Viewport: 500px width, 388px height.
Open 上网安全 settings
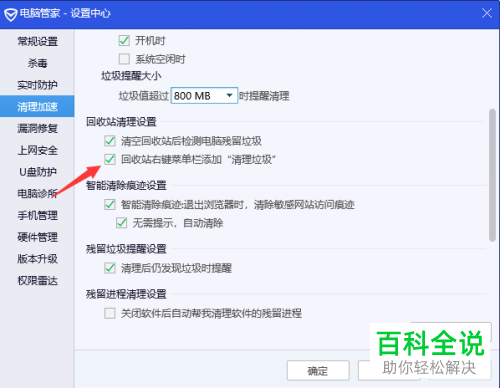pos(37,150)
